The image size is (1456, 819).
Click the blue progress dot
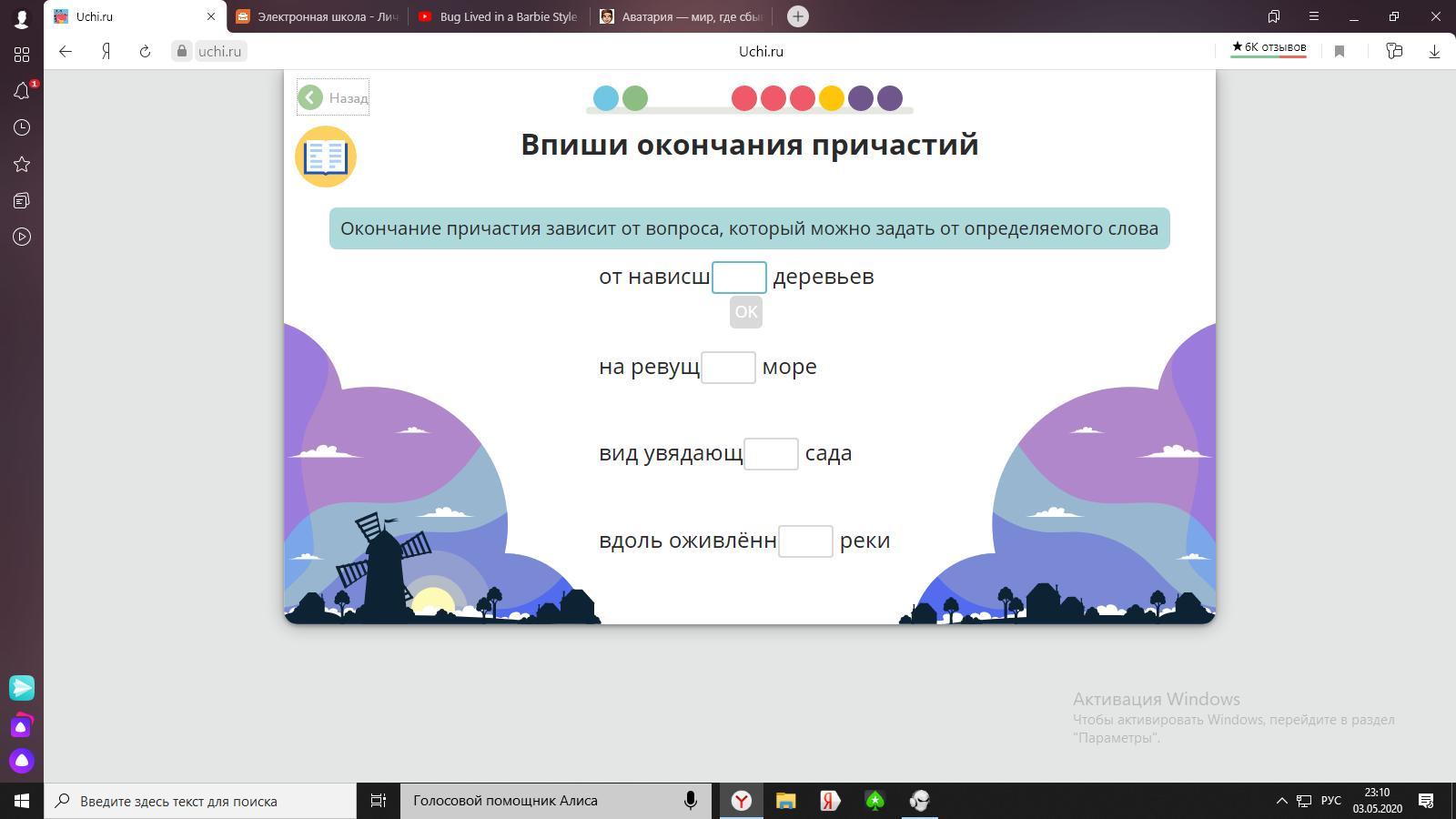[606, 98]
